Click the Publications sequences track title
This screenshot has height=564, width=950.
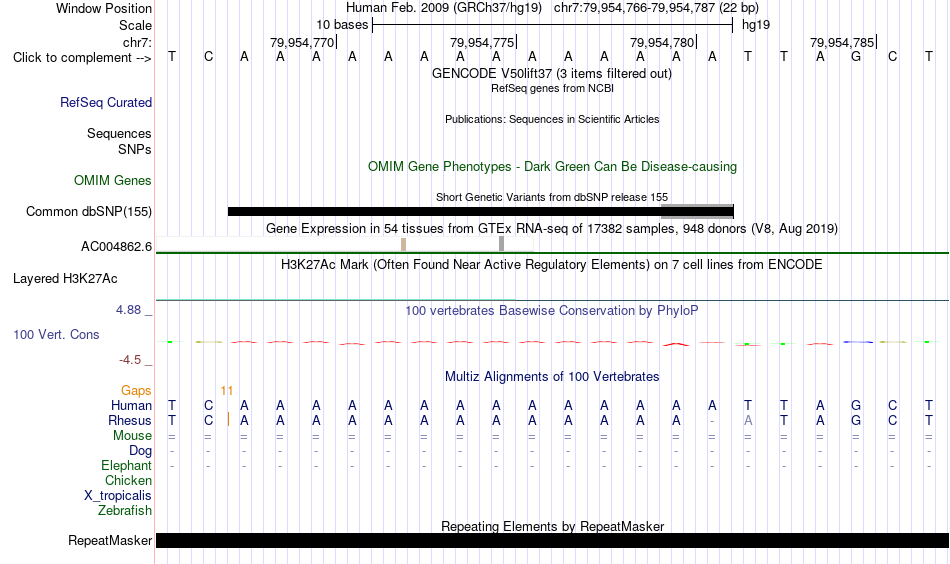point(552,119)
